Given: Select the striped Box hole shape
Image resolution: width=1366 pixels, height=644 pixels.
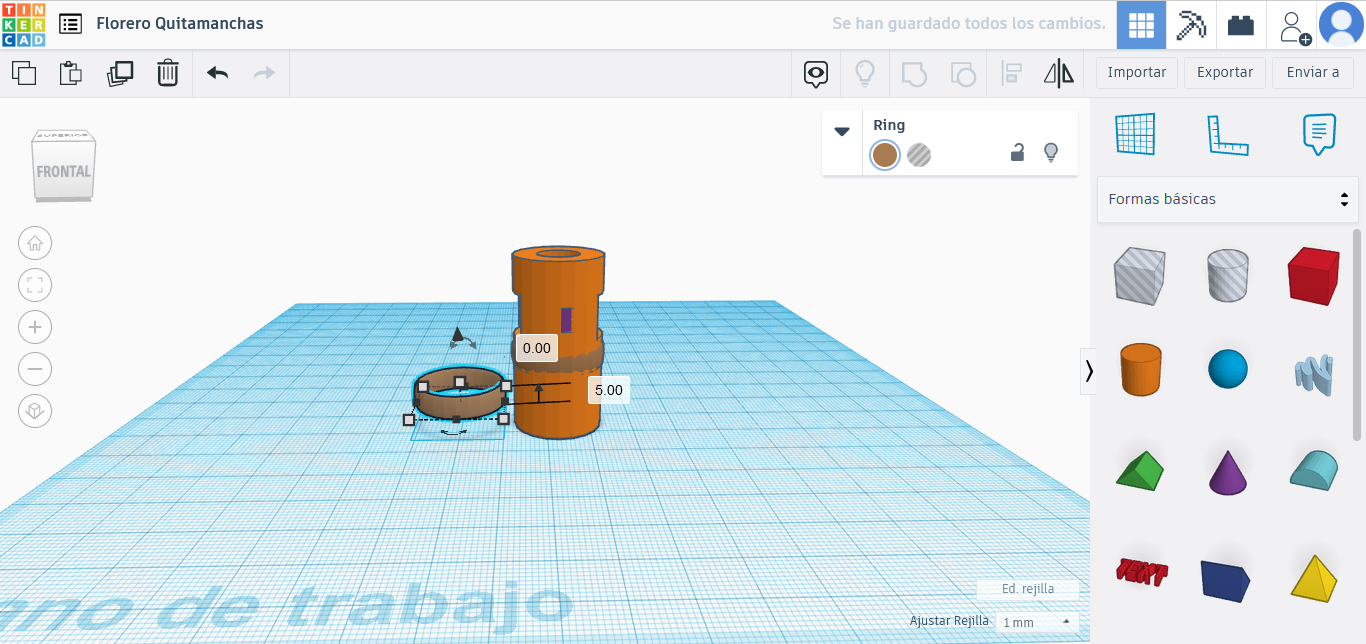Looking at the screenshot, I should coord(1139,275).
